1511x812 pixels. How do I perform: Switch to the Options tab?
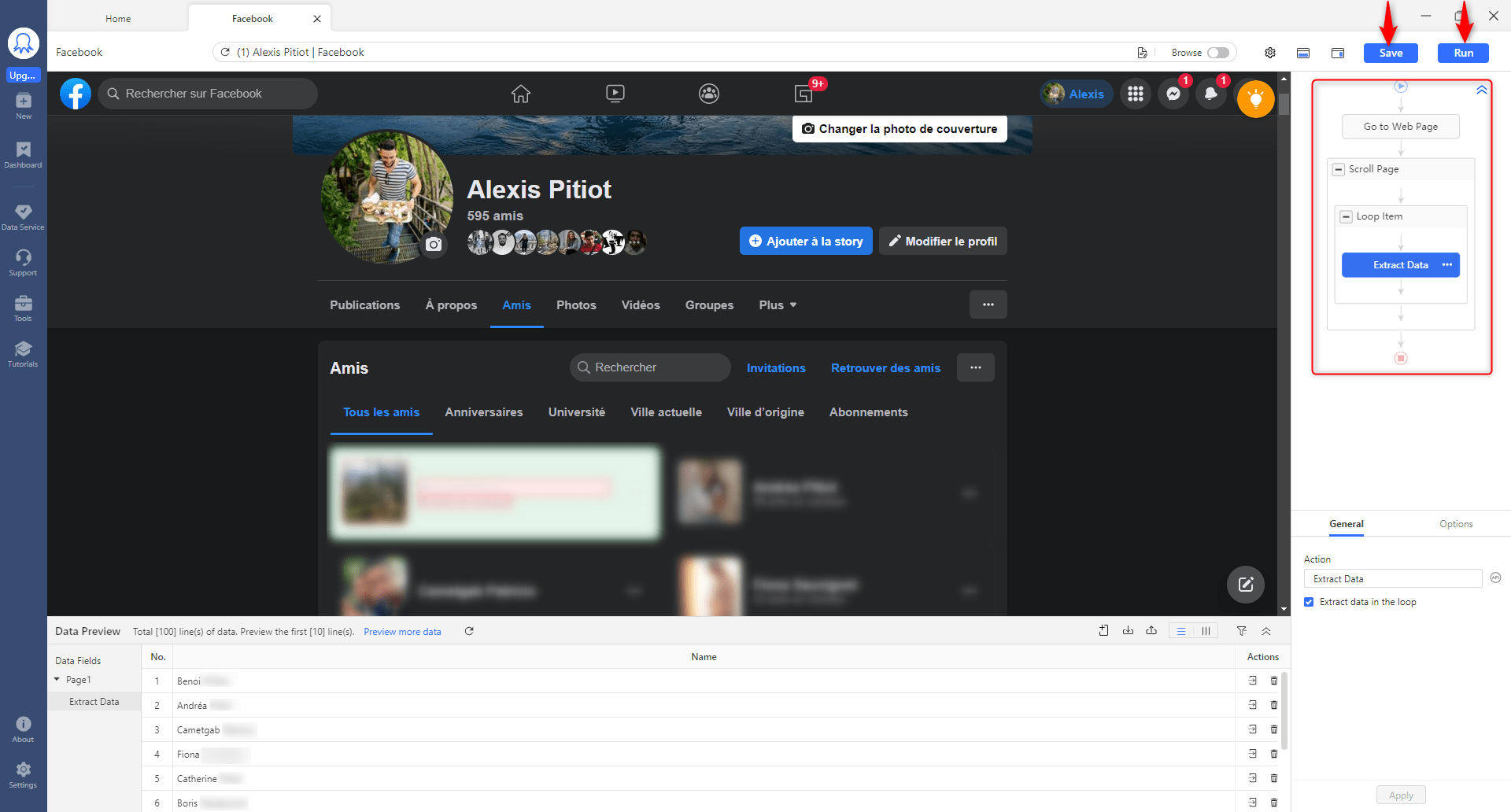tap(1455, 524)
